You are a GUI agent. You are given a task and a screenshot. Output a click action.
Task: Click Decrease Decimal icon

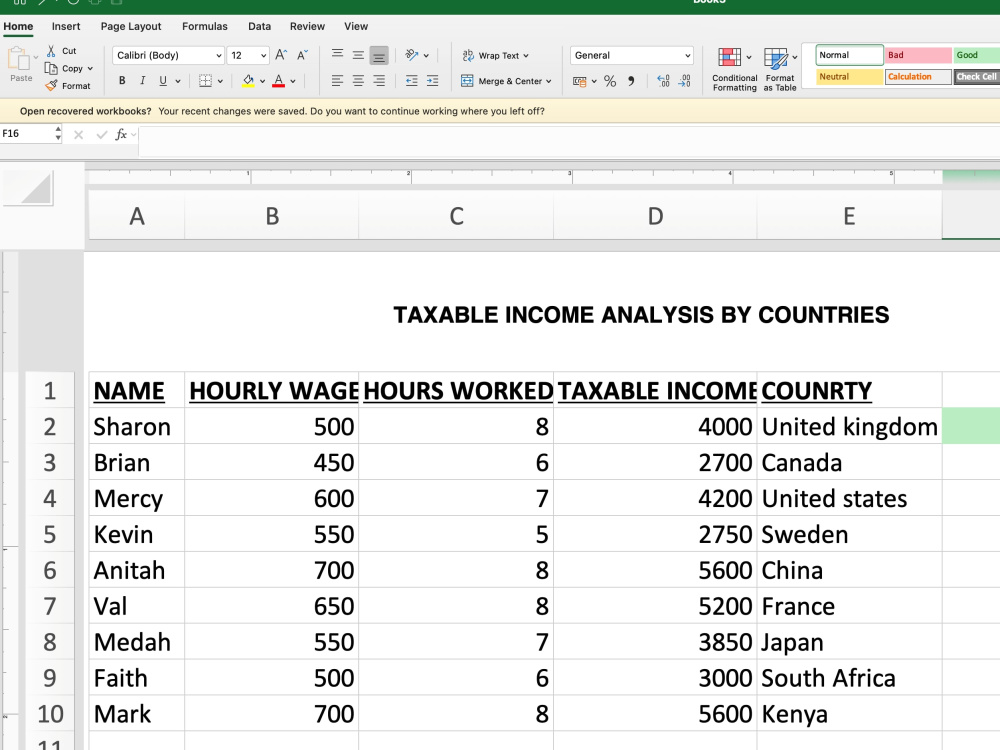click(684, 81)
